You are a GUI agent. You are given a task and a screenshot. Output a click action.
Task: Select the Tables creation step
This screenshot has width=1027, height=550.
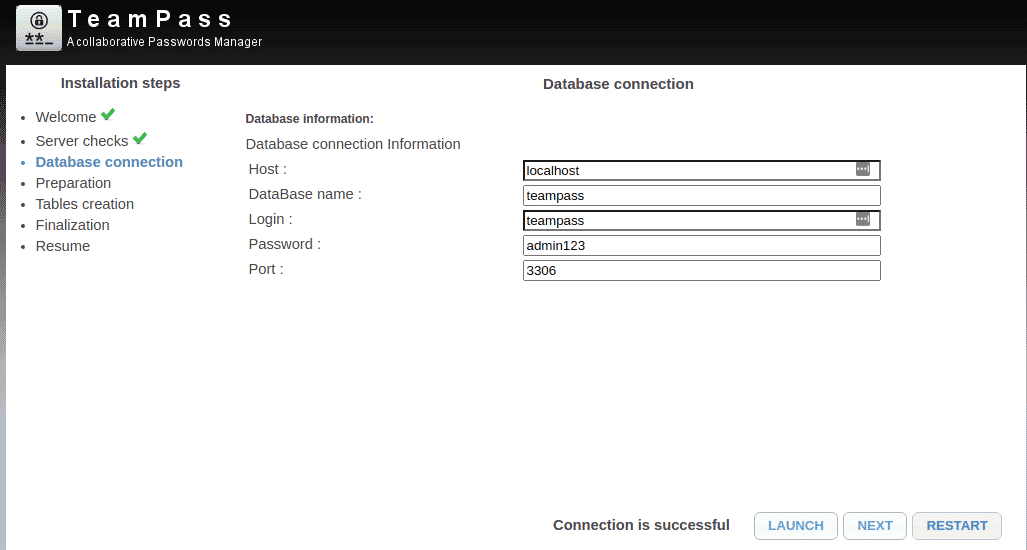(84, 204)
